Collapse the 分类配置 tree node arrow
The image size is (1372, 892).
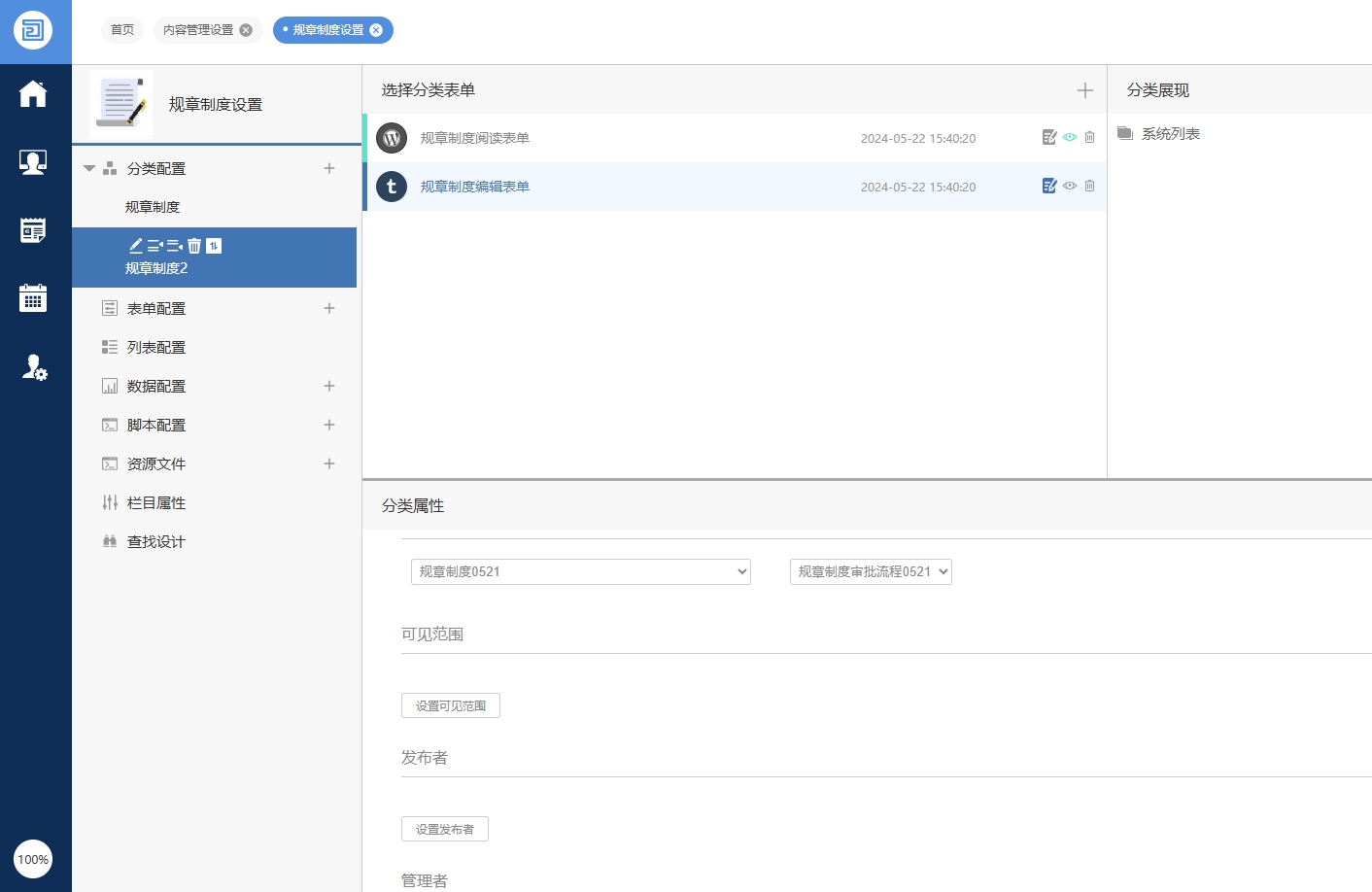tap(89, 169)
